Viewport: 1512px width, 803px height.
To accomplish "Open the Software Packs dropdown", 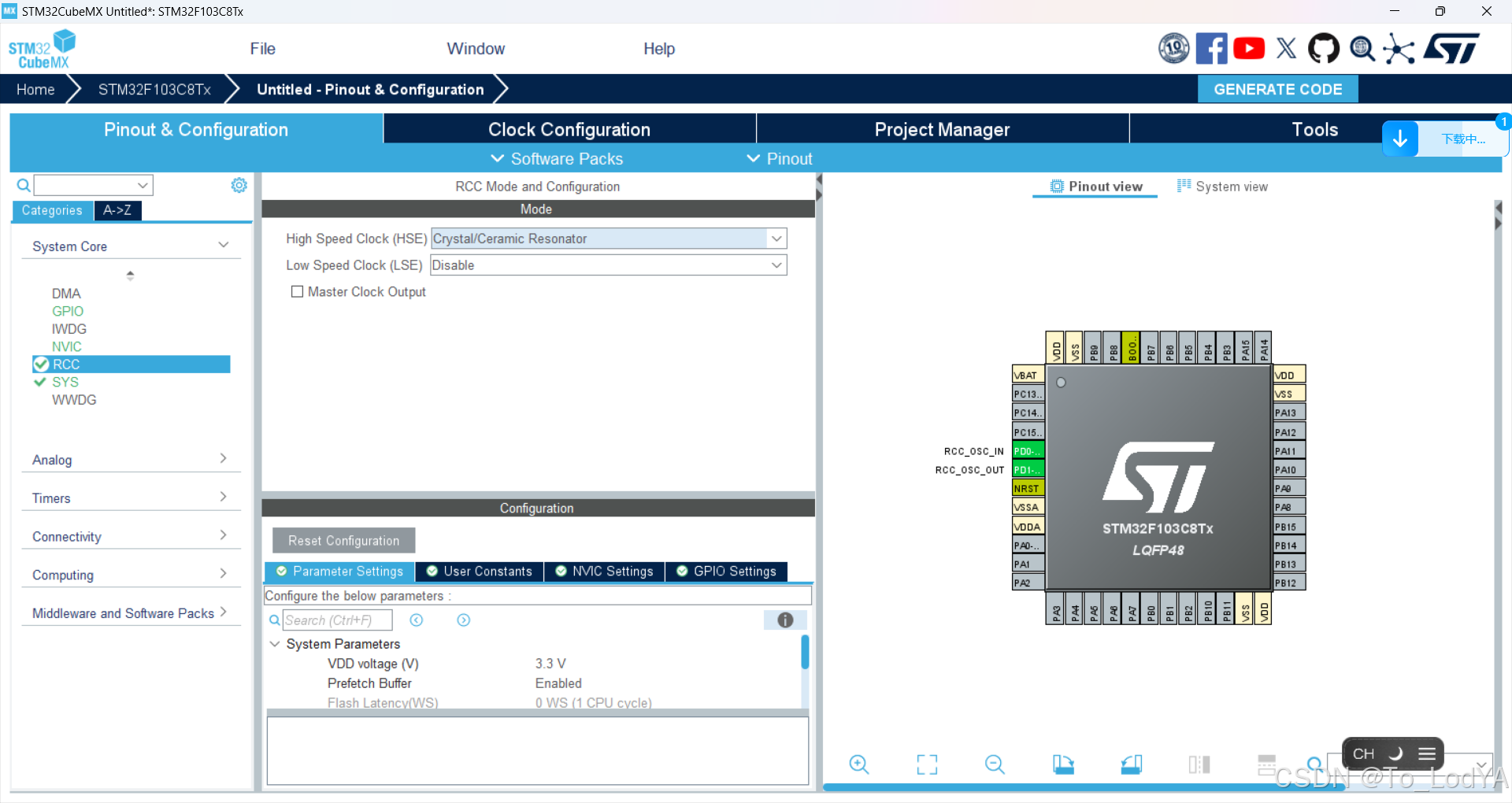I will 558,159.
